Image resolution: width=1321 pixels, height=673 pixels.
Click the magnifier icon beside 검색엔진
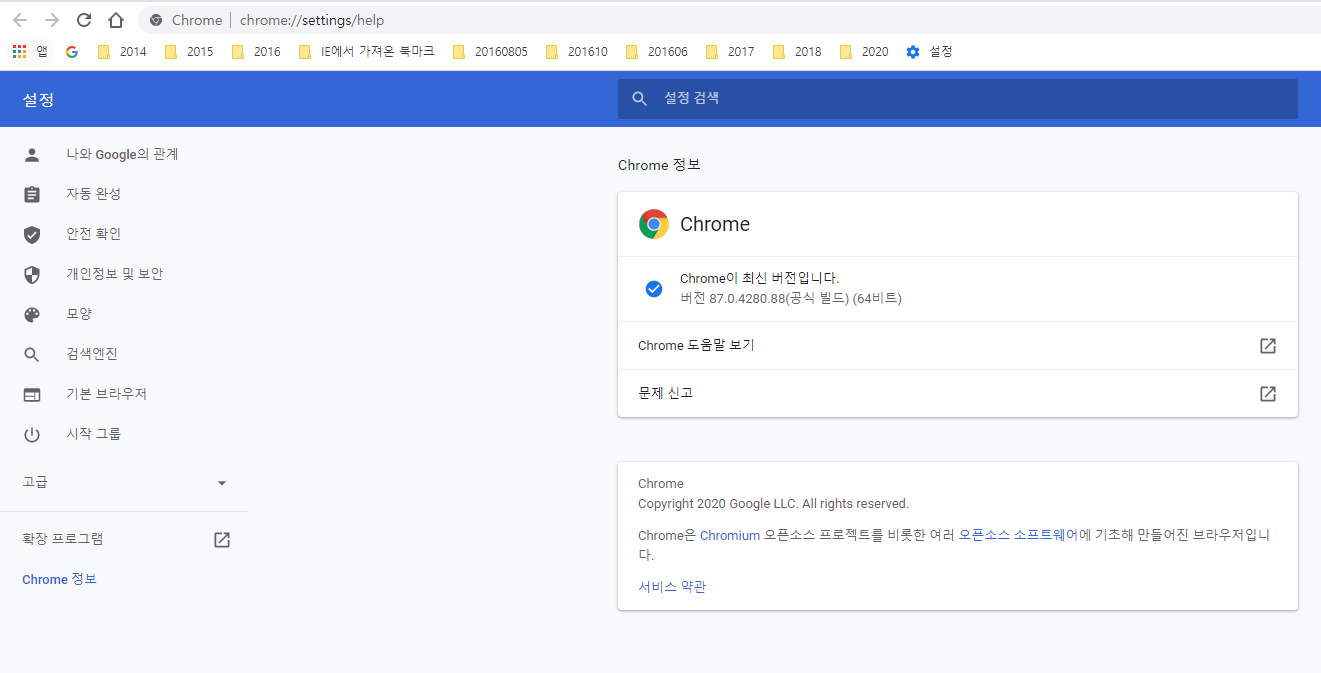point(32,355)
